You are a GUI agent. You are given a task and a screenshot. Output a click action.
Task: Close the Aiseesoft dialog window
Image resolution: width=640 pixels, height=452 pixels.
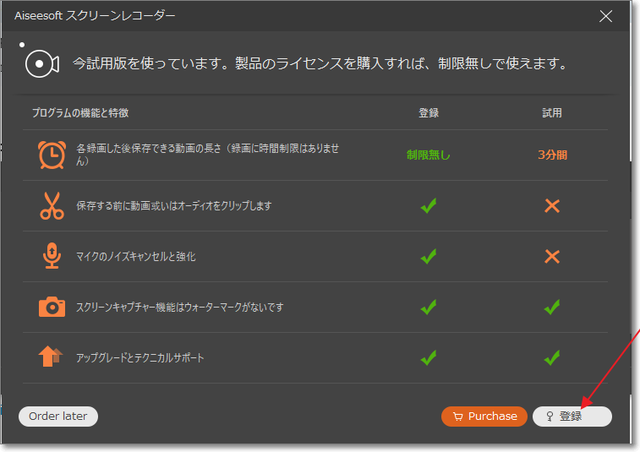point(605,16)
